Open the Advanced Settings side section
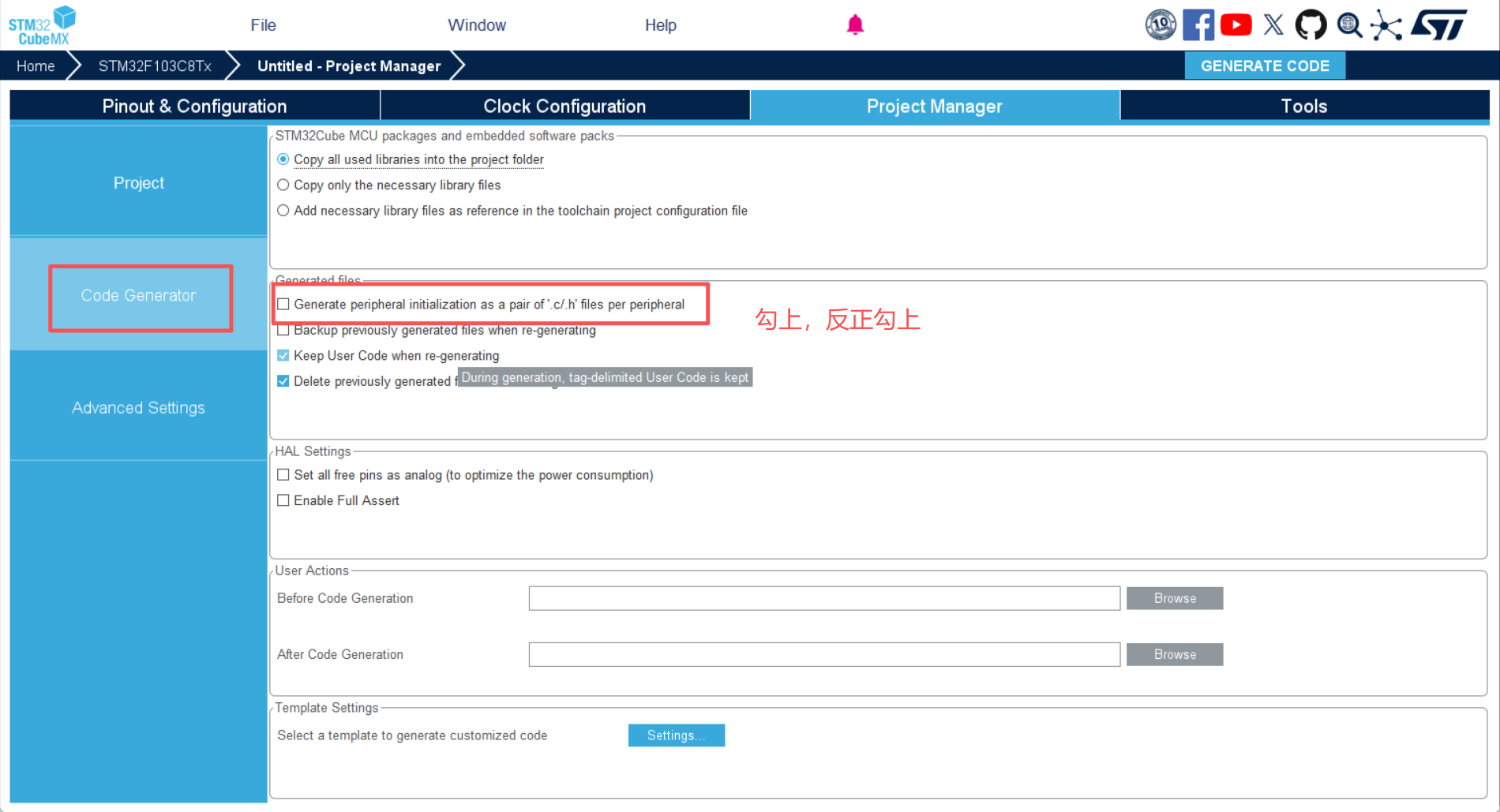The height and width of the screenshot is (812, 1500). tap(139, 407)
